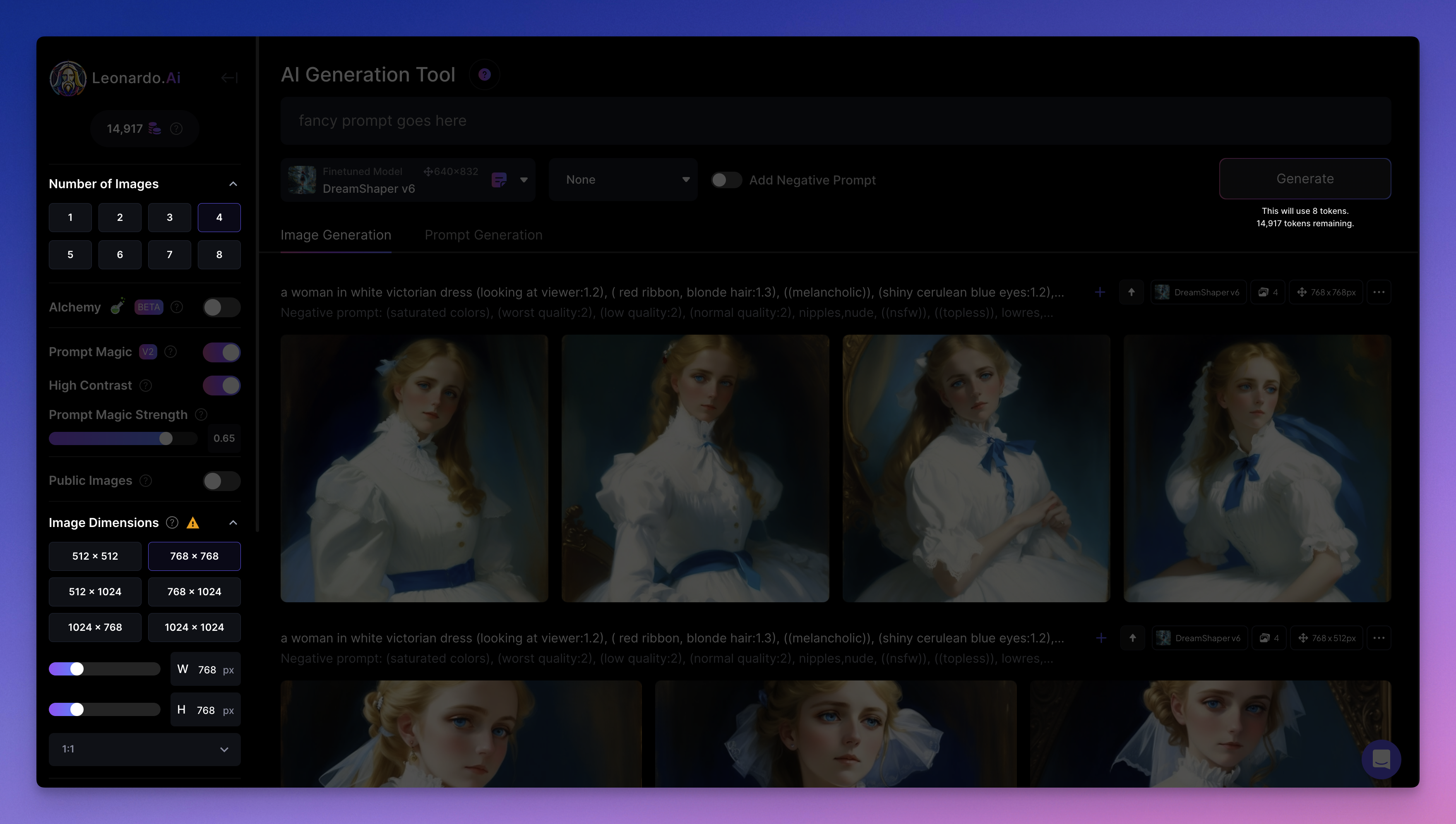
Task: Open more options for second generation
Action: pyautogui.click(x=1379, y=638)
